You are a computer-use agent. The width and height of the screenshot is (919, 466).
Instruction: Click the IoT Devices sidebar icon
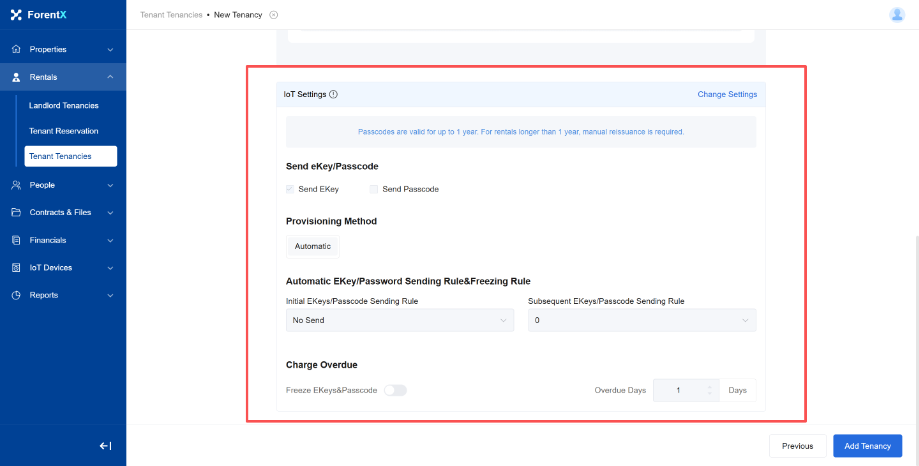click(16, 267)
